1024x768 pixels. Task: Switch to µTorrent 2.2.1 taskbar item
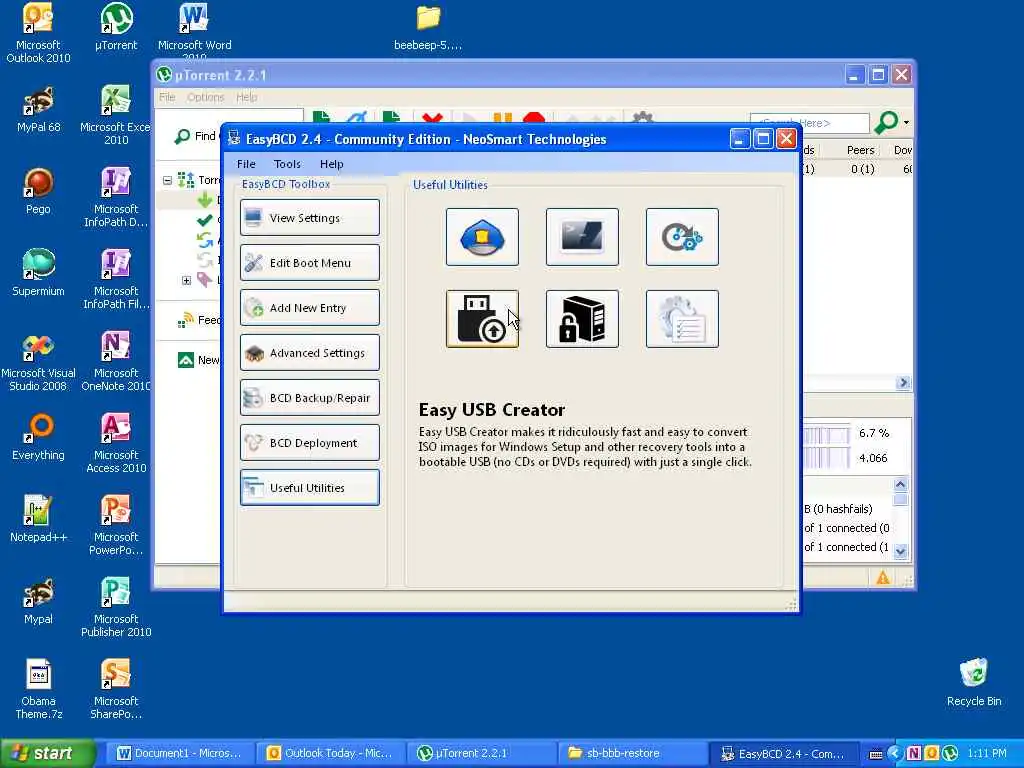[x=481, y=754]
